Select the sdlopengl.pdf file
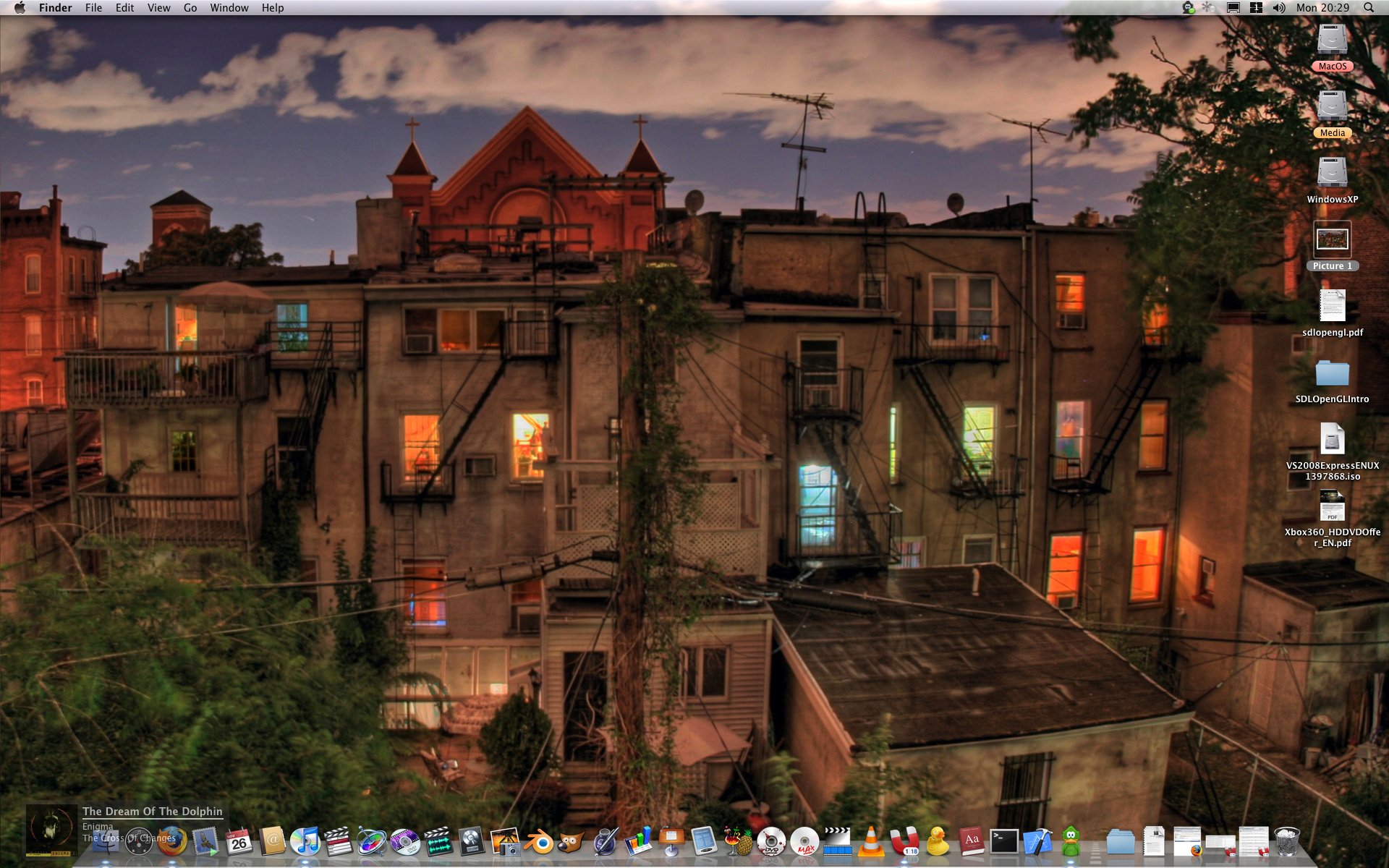 1332,313
